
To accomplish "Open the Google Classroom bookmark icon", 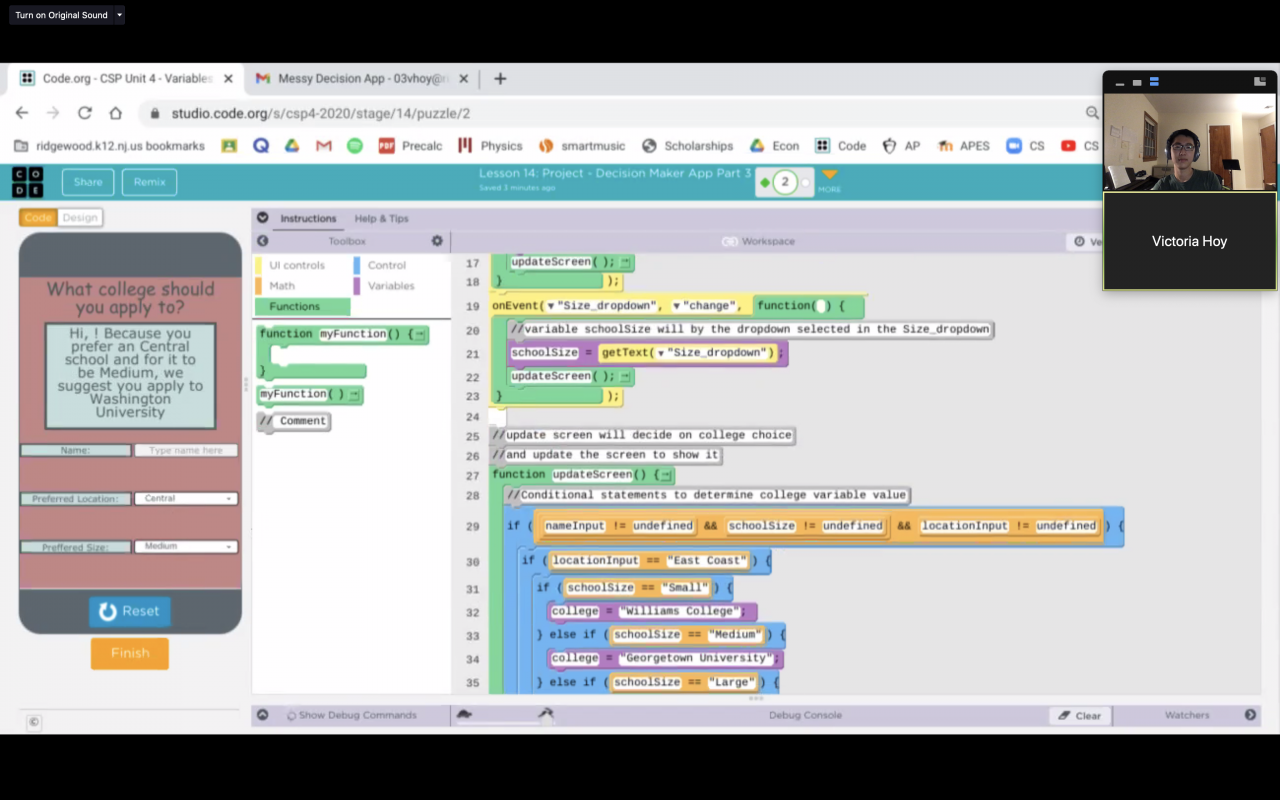I will 229,146.
